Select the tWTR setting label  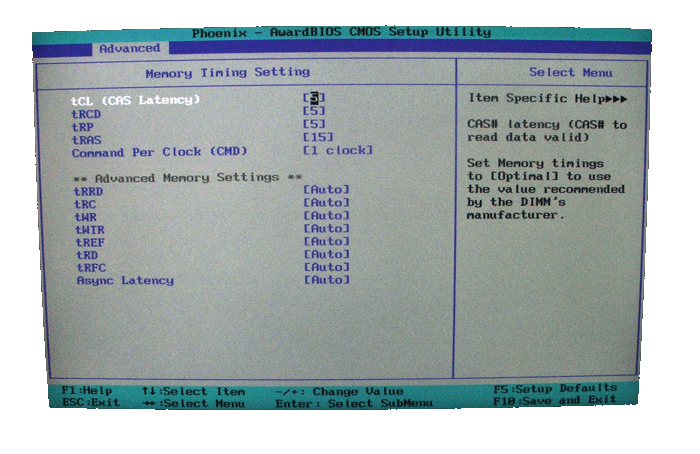(x=90, y=230)
